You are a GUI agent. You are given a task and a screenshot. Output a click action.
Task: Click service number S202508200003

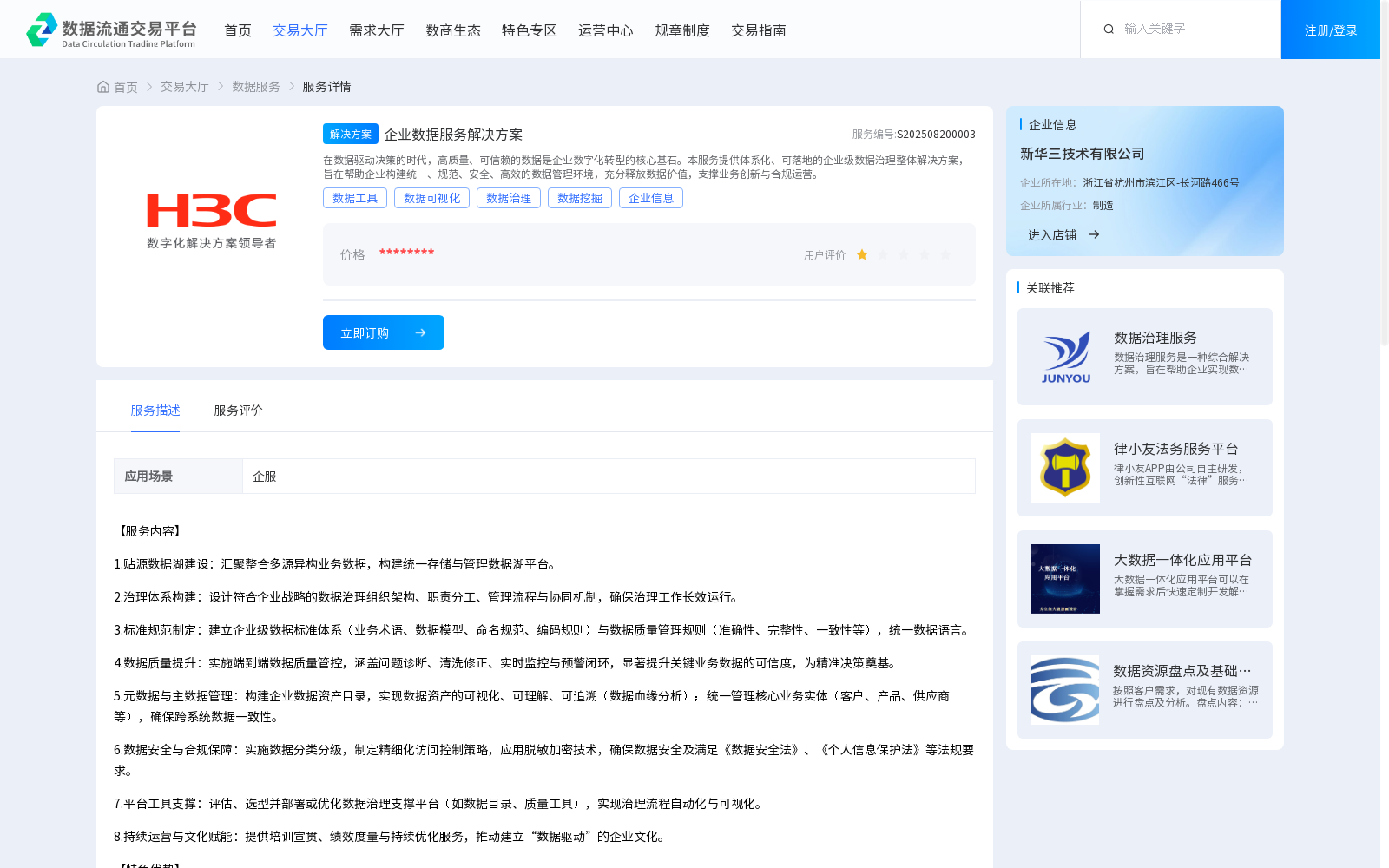[936, 135]
